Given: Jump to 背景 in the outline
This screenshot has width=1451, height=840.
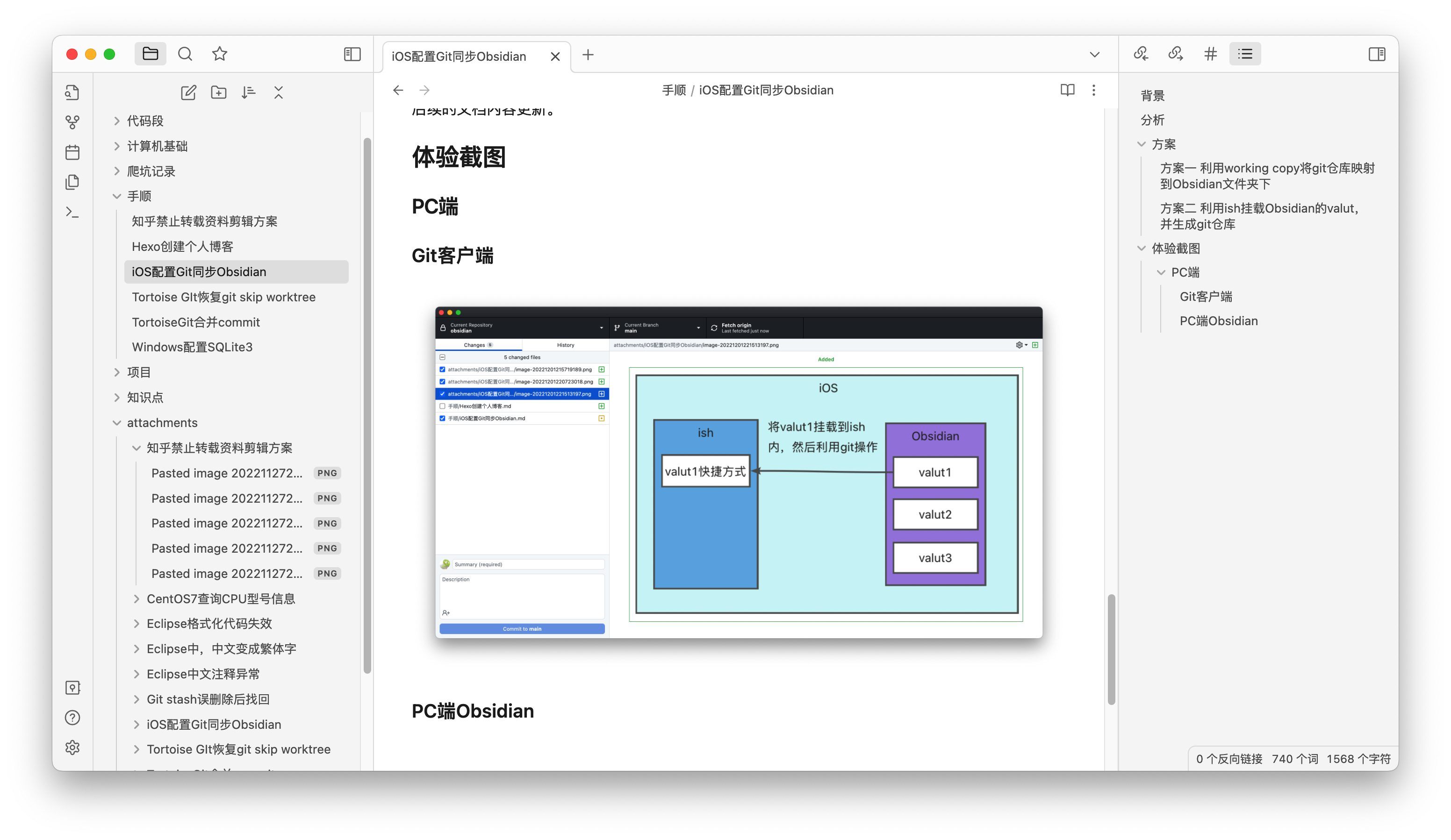Looking at the screenshot, I should click(x=1153, y=95).
